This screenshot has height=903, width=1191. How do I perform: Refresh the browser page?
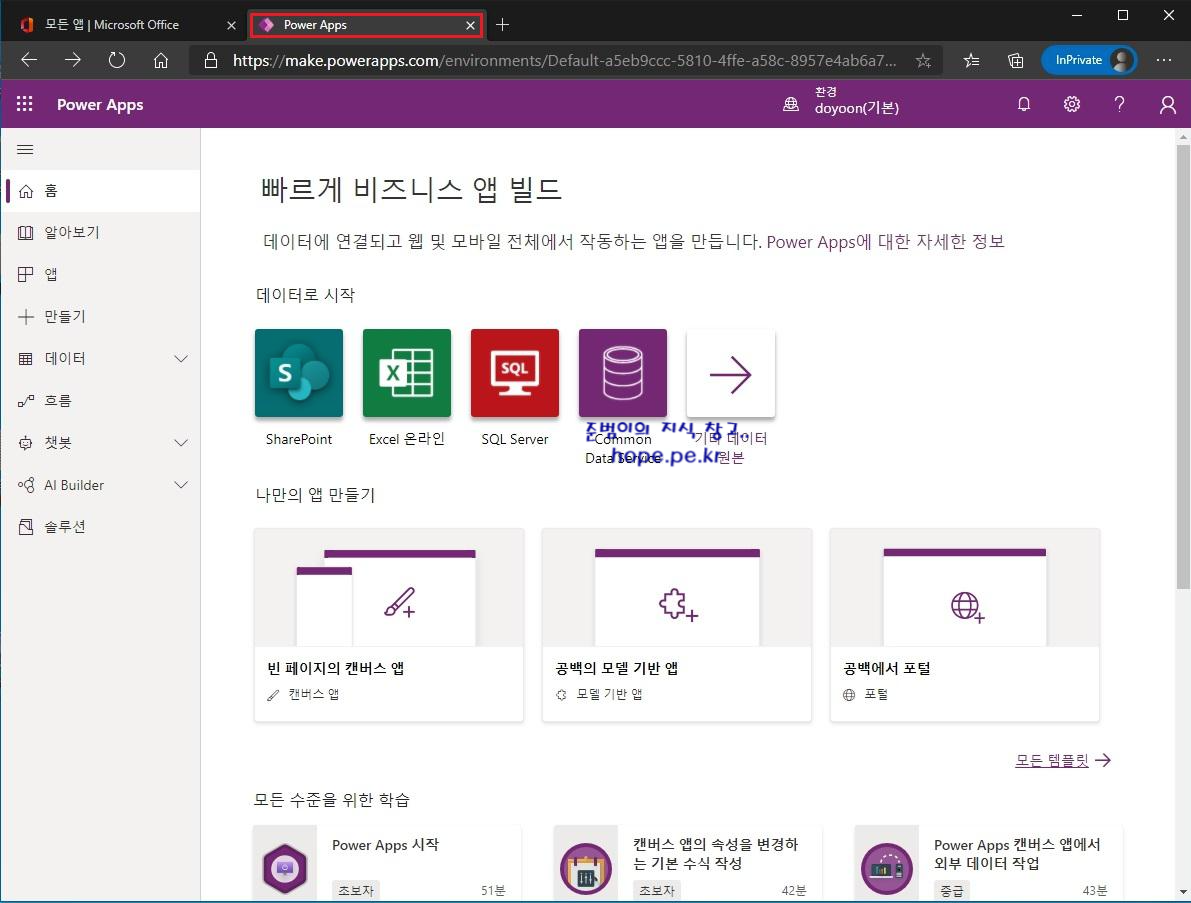(x=117, y=60)
